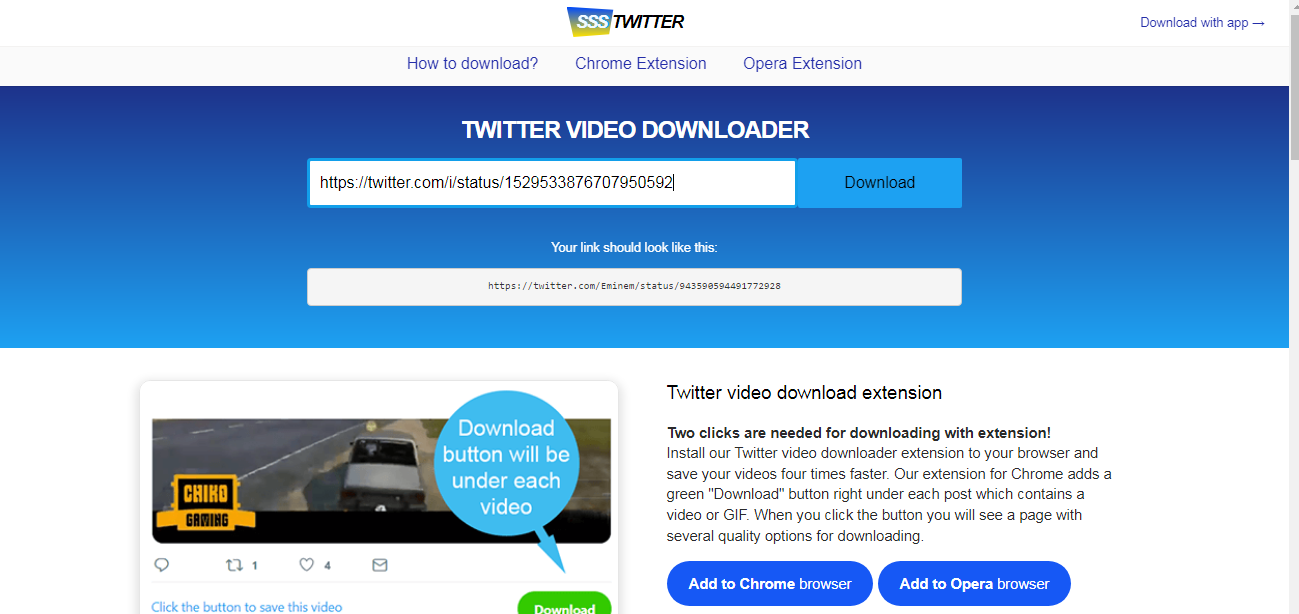1299x614 pixels.
Task: Click the example Eminem status link box
Action: (x=634, y=286)
